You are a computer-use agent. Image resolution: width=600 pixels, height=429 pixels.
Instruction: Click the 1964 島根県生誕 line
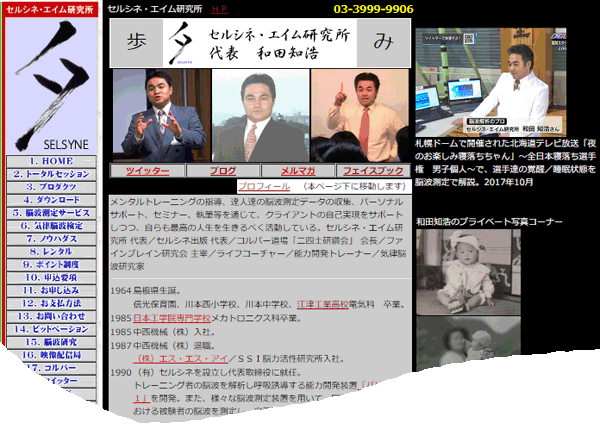[146, 290]
